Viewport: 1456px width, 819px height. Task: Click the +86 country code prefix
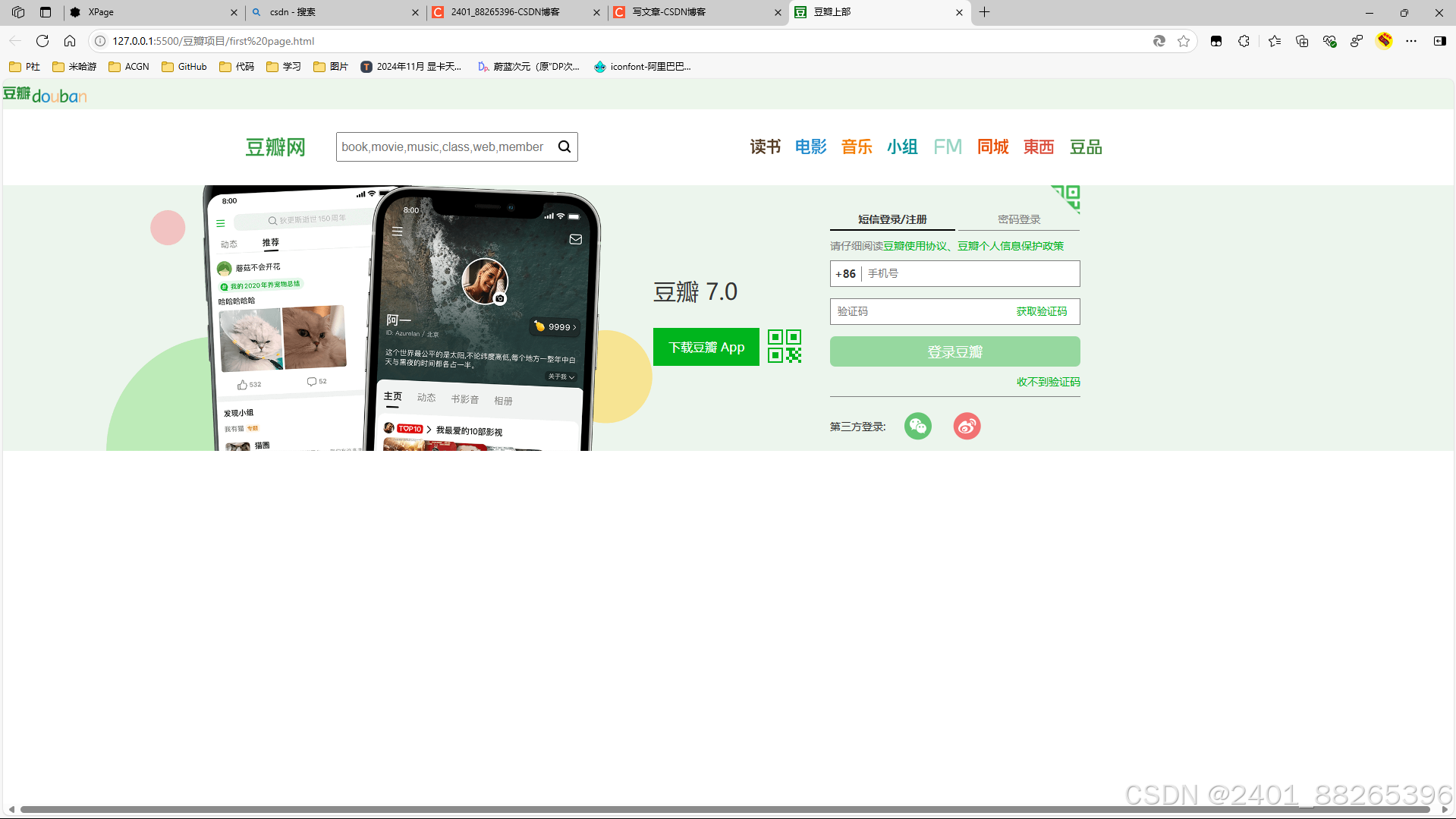click(845, 274)
